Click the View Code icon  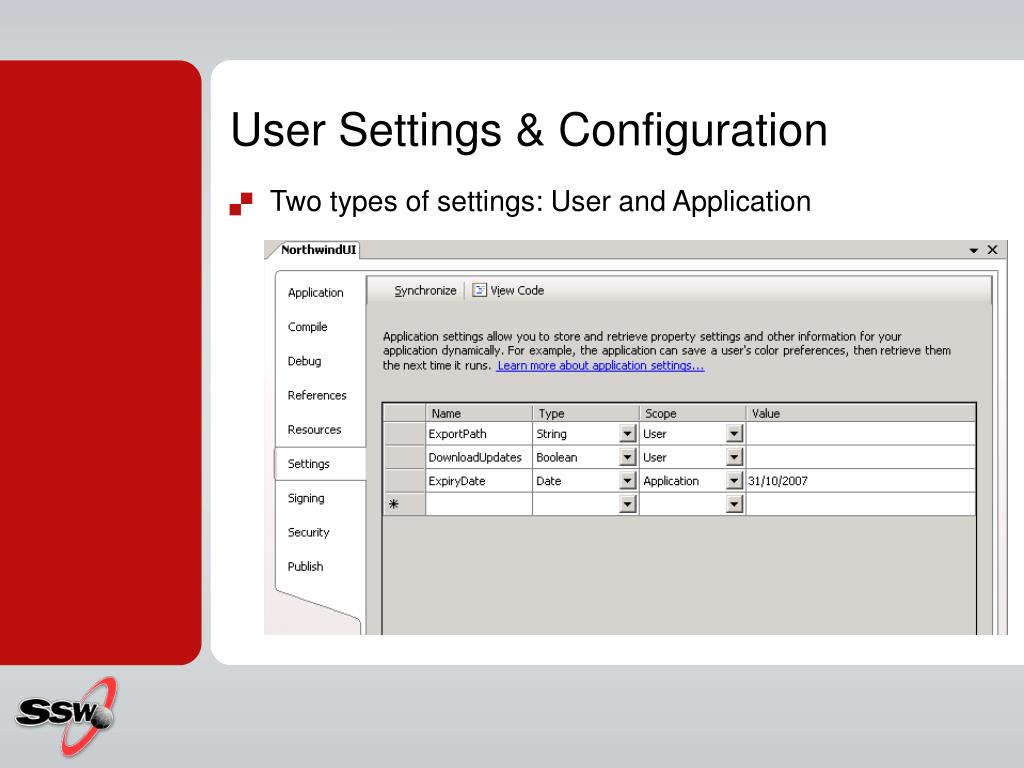pyautogui.click(x=479, y=290)
